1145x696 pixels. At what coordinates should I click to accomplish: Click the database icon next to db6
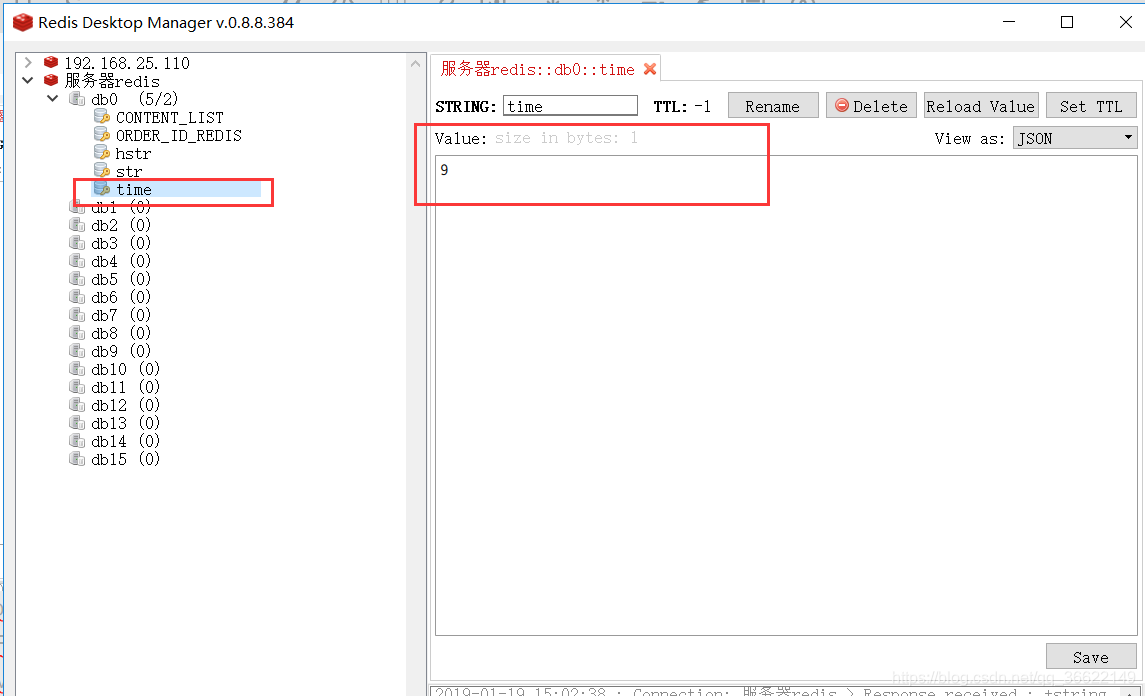(77, 297)
